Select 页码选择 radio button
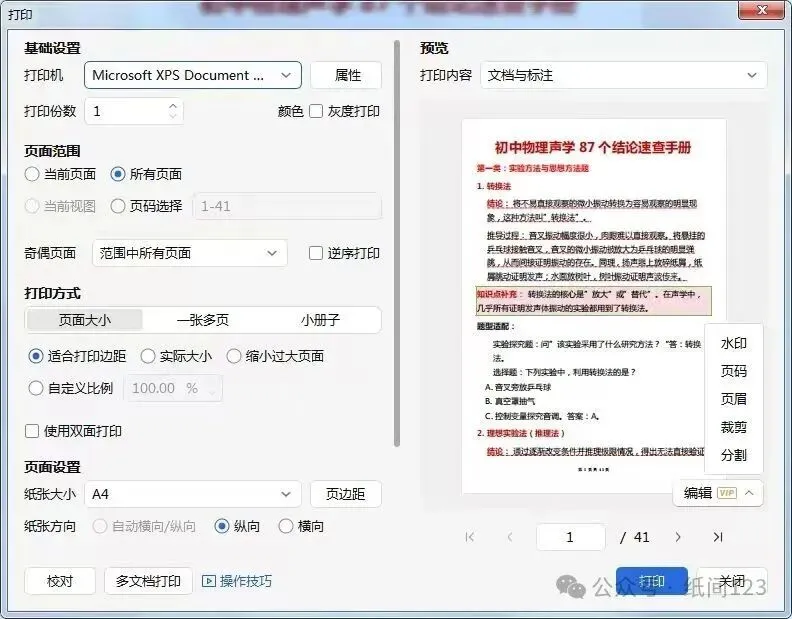Screen dimensions: 792x619 coord(118,206)
